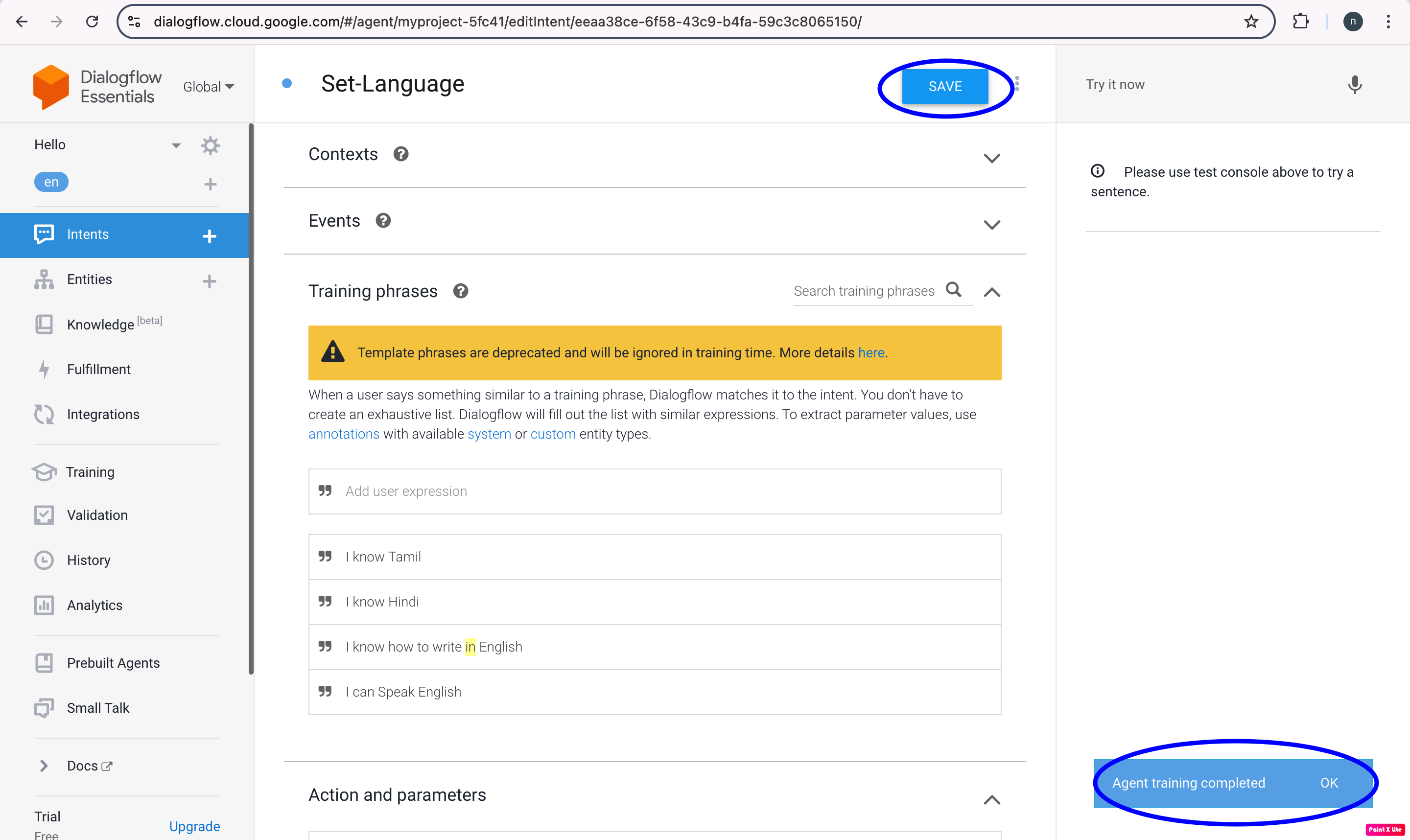Click the search icon beside Training phrases
The image size is (1410, 840).
click(954, 290)
